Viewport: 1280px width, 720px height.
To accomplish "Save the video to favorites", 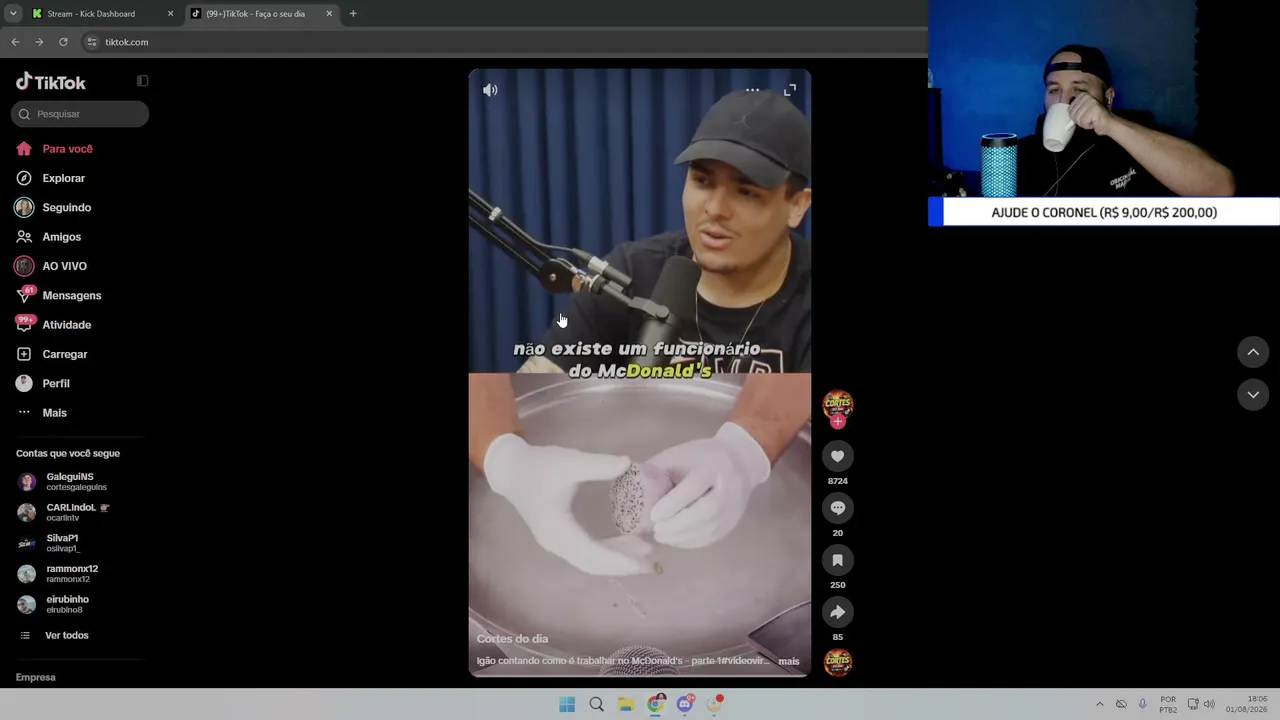I will pos(838,560).
